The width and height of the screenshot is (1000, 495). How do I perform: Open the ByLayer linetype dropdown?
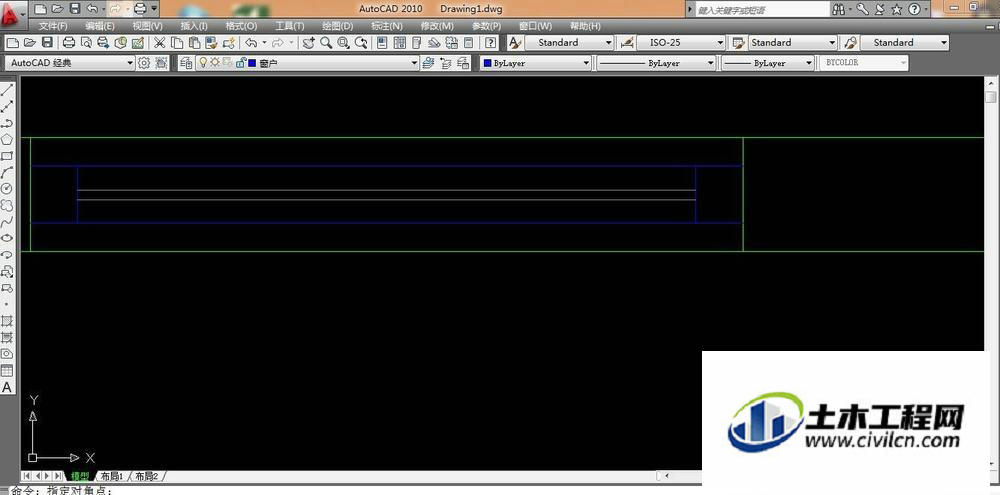tap(656, 63)
